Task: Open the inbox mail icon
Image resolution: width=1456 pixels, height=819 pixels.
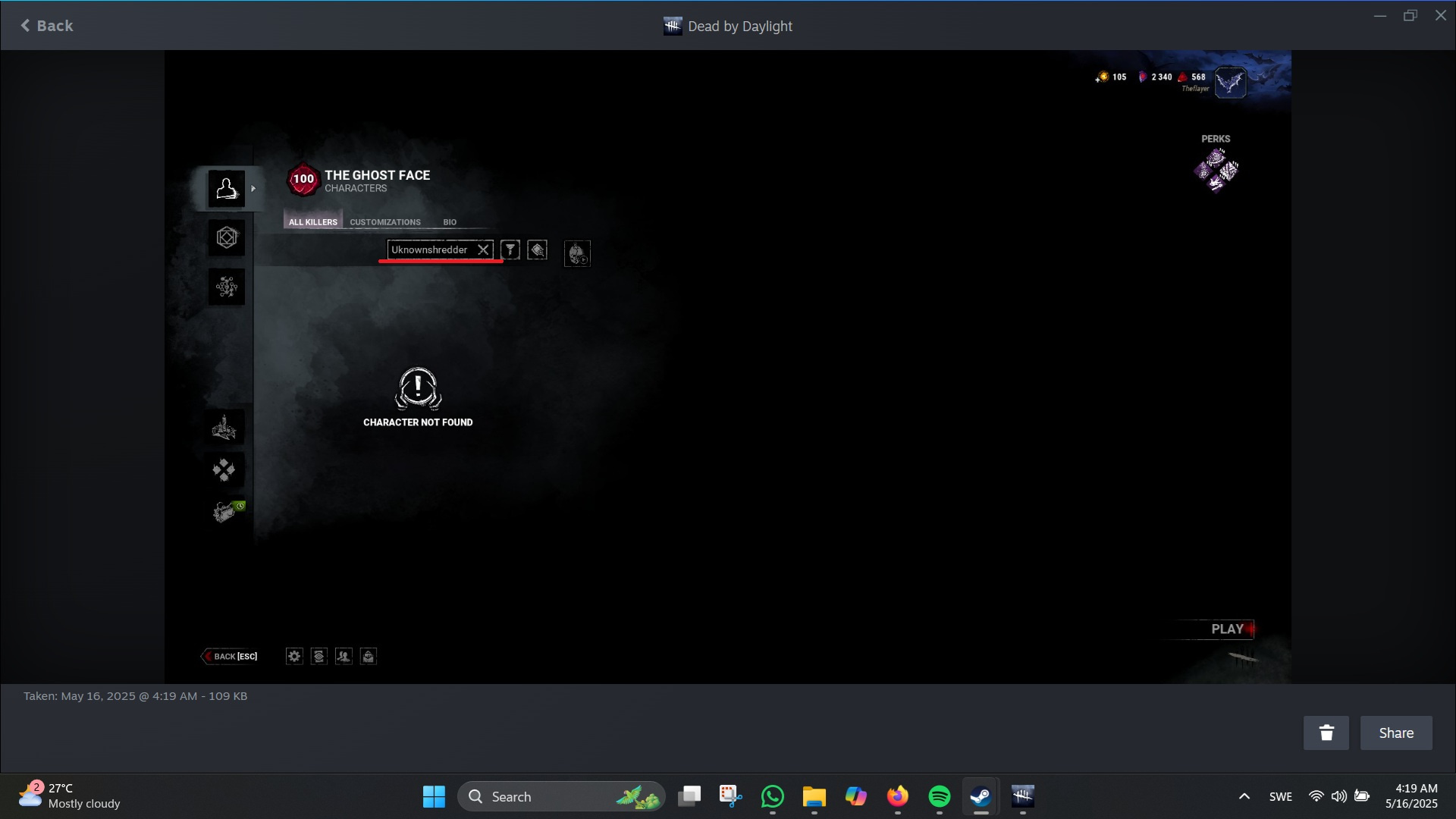Action: point(369,656)
